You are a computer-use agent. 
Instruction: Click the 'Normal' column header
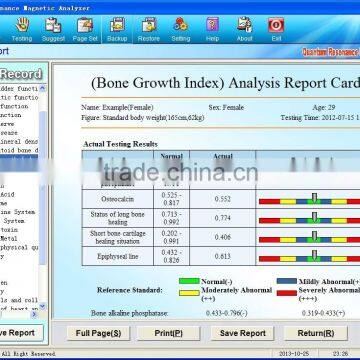[x=171, y=156]
